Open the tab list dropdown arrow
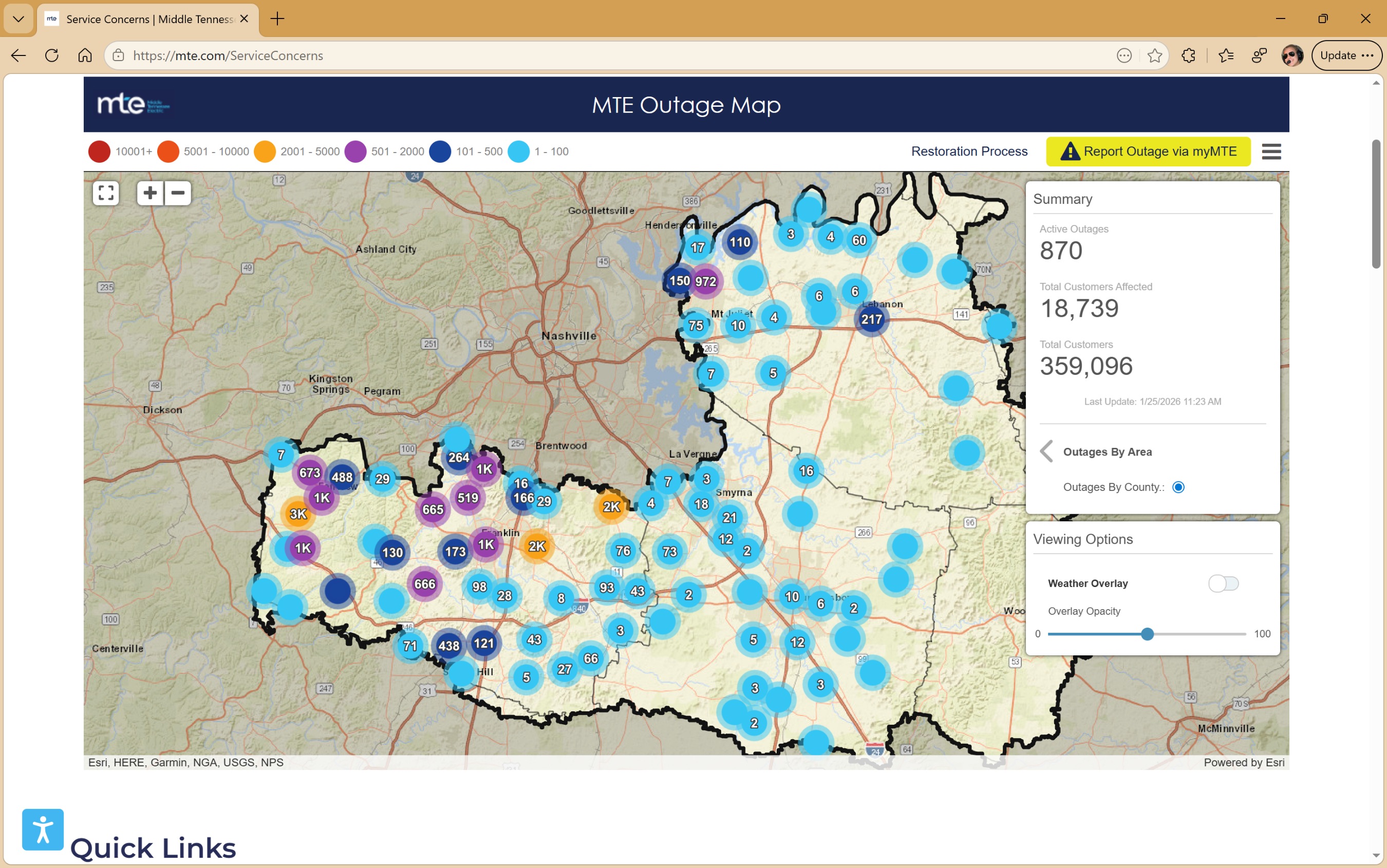The image size is (1387, 868). pyautogui.click(x=18, y=19)
